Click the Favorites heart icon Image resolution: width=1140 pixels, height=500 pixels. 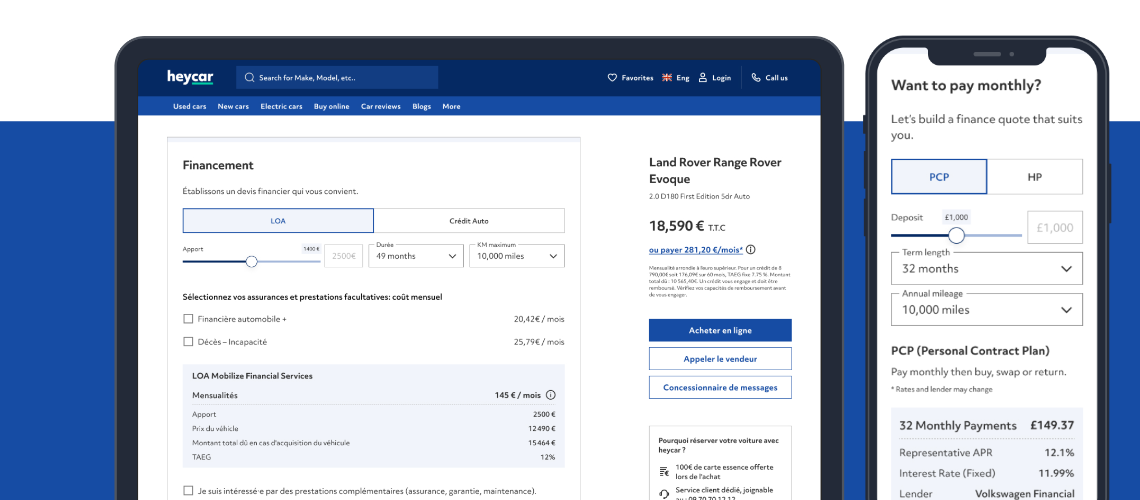(x=612, y=78)
